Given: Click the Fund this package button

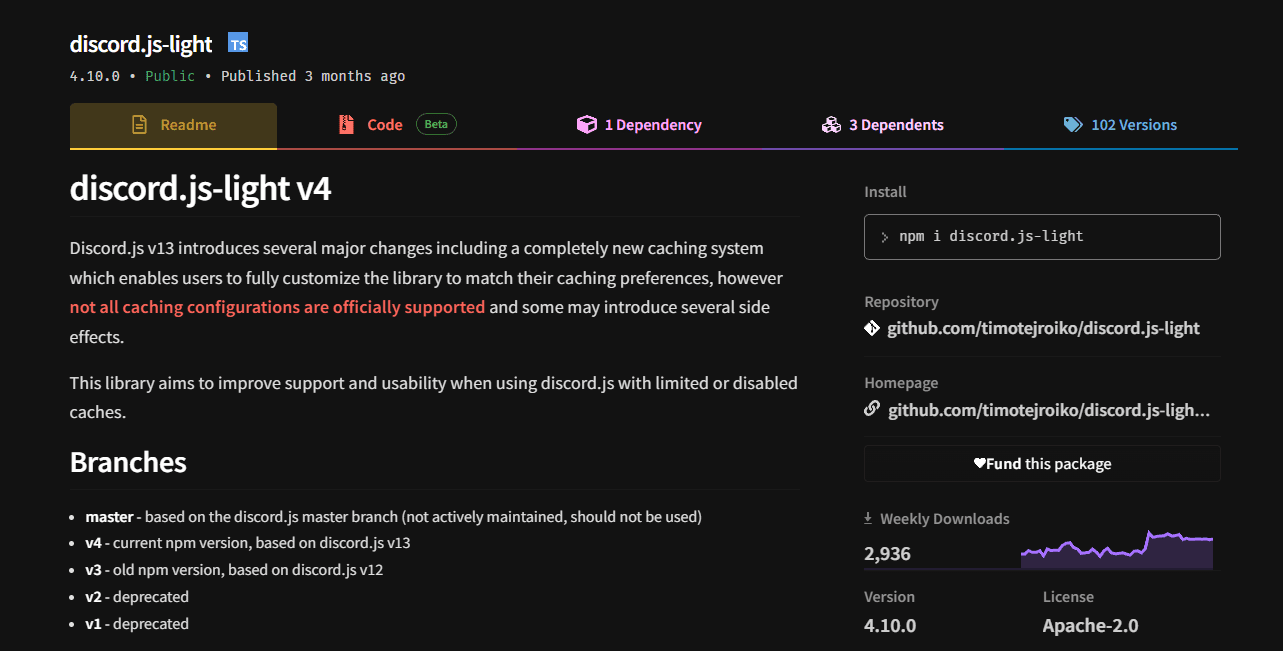Looking at the screenshot, I should pyautogui.click(x=1041, y=463).
